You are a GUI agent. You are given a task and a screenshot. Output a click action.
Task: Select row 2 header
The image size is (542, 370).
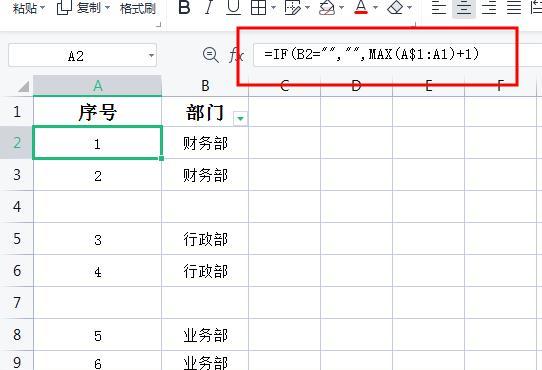[17, 142]
